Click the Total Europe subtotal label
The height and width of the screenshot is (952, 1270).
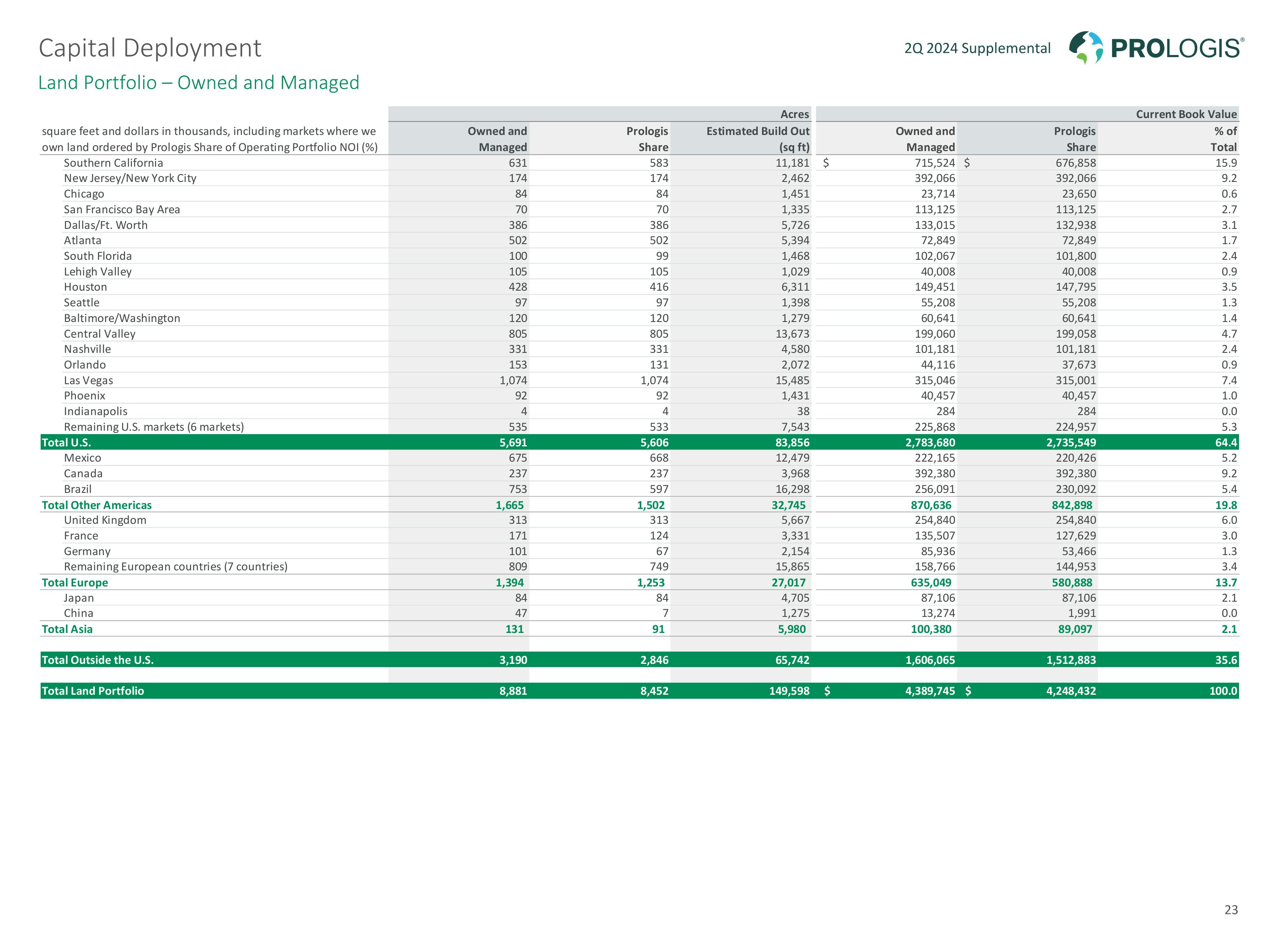coord(75,583)
